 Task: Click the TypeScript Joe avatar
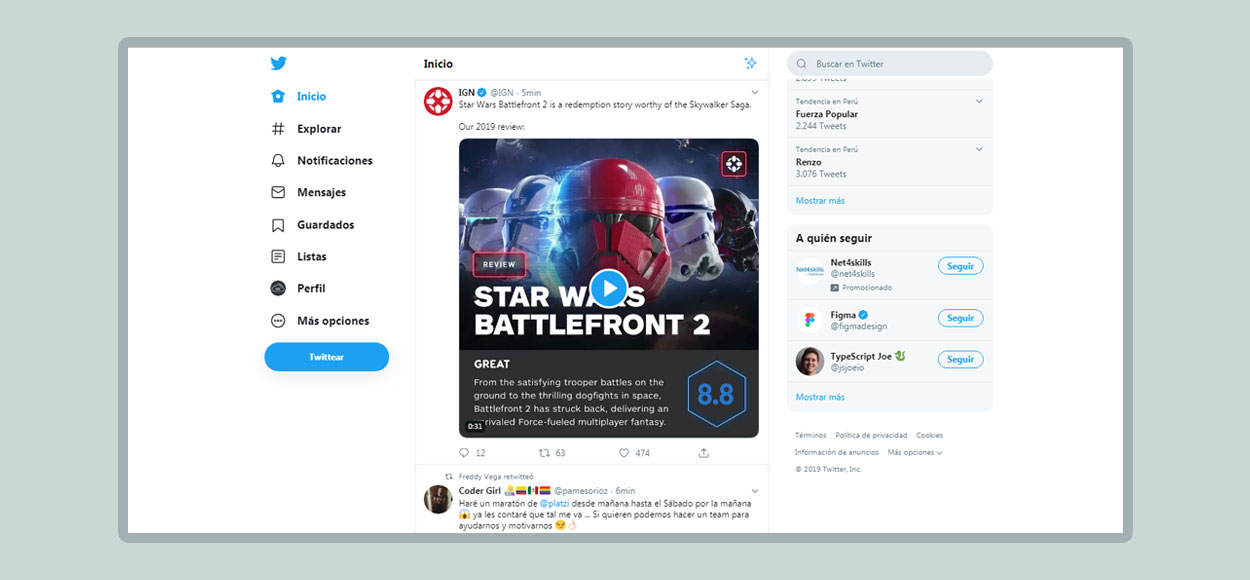pyautogui.click(x=810, y=361)
